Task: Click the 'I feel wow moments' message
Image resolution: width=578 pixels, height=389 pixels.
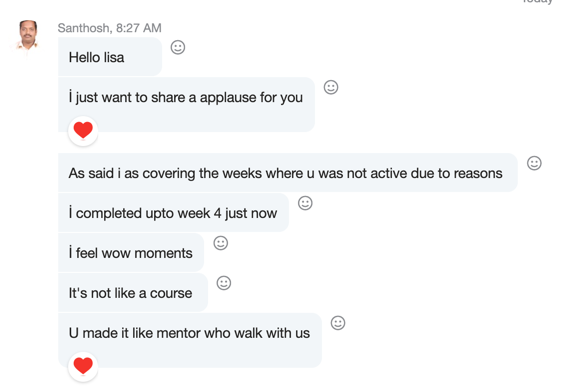Action: 131,253
